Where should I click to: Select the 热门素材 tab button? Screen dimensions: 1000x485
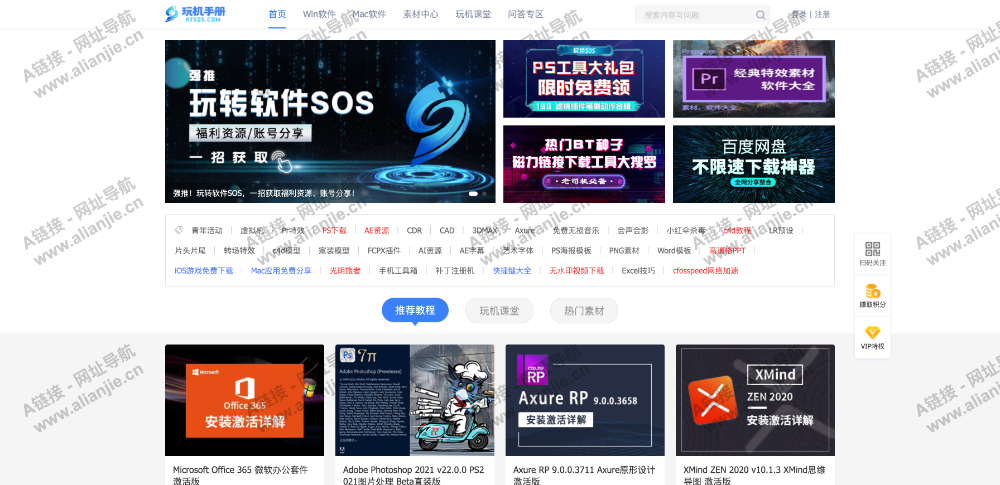[584, 311]
